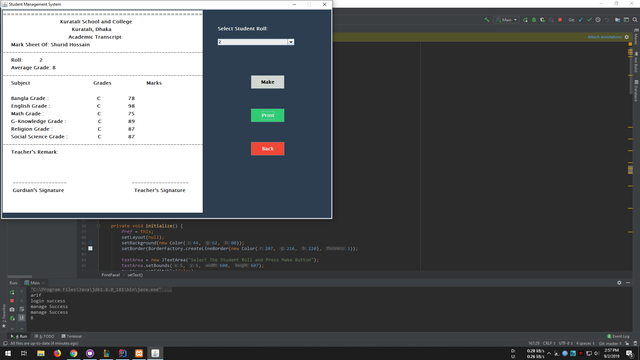This screenshot has height=360, width=640.
Task: Click 'Mark Sheet Of: Shurid Hossain' text in transcript
Action: click(50, 44)
